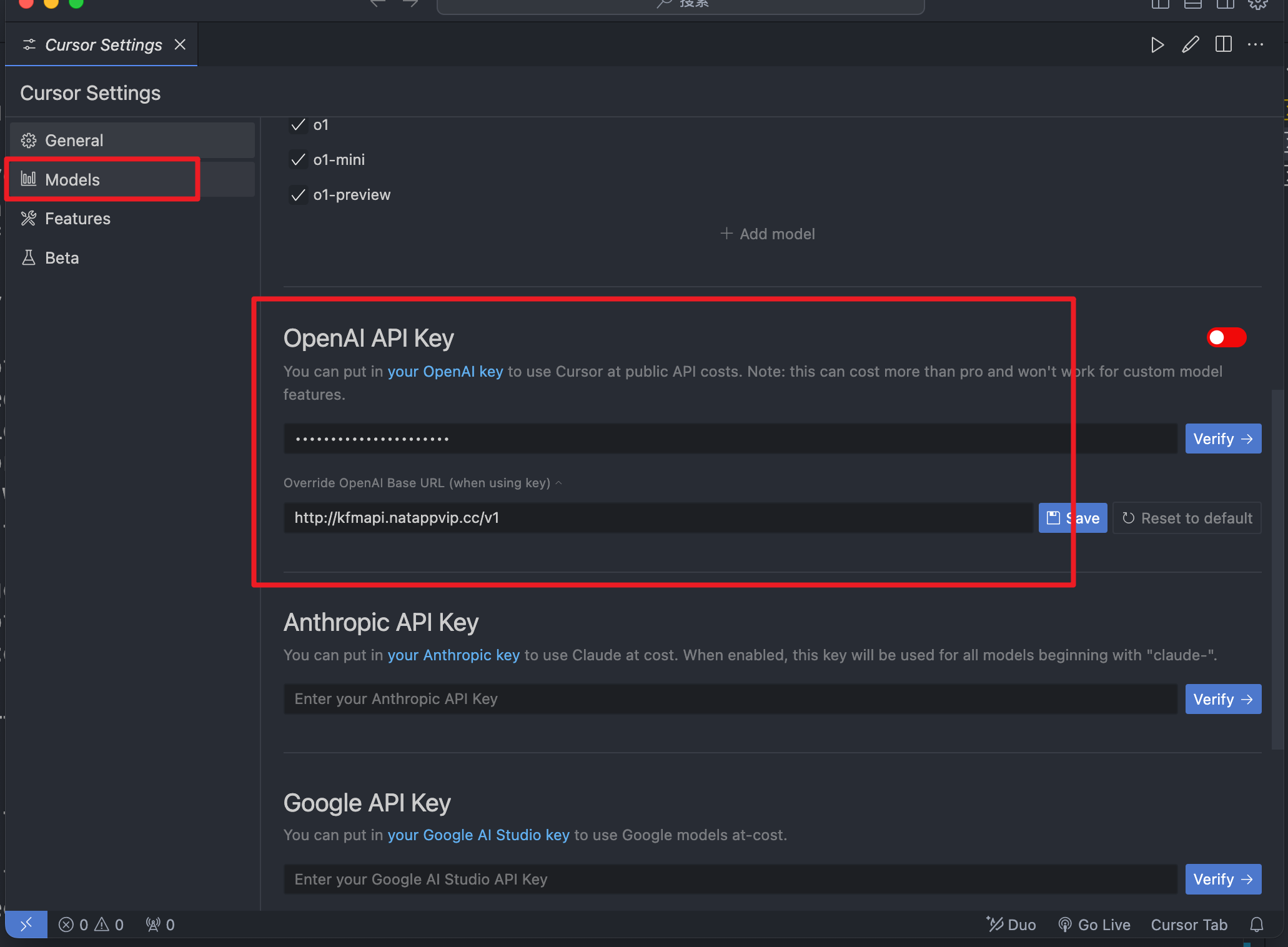Click the Anthropic API Key input field
Image resolution: width=1288 pixels, height=947 pixels.
(x=730, y=699)
